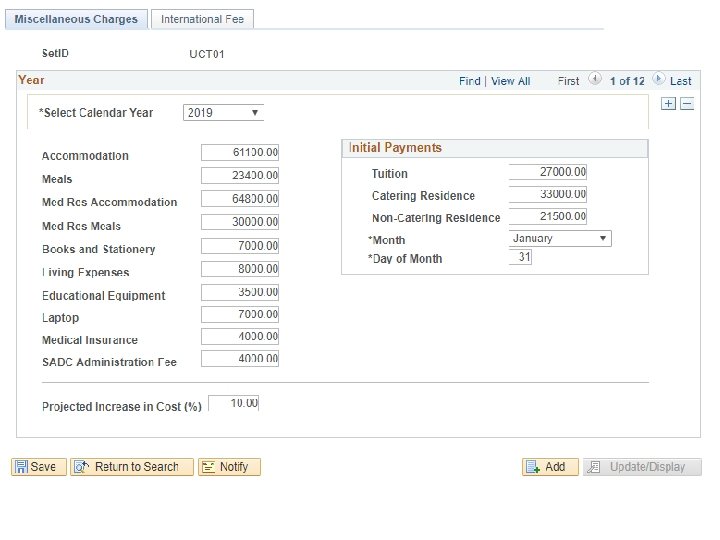Click the Laptop amount field
This screenshot has width=720, height=540.
click(x=240, y=315)
